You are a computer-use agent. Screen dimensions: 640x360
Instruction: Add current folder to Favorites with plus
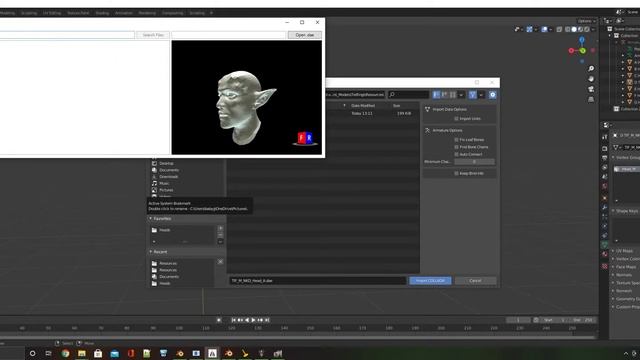220,229
